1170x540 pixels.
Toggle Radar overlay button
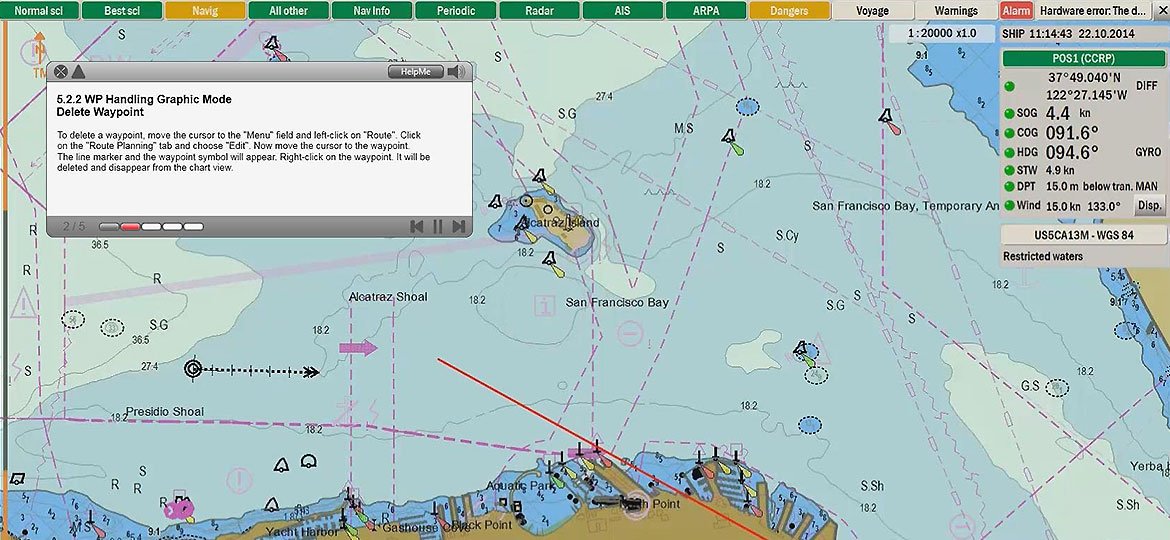(539, 11)
